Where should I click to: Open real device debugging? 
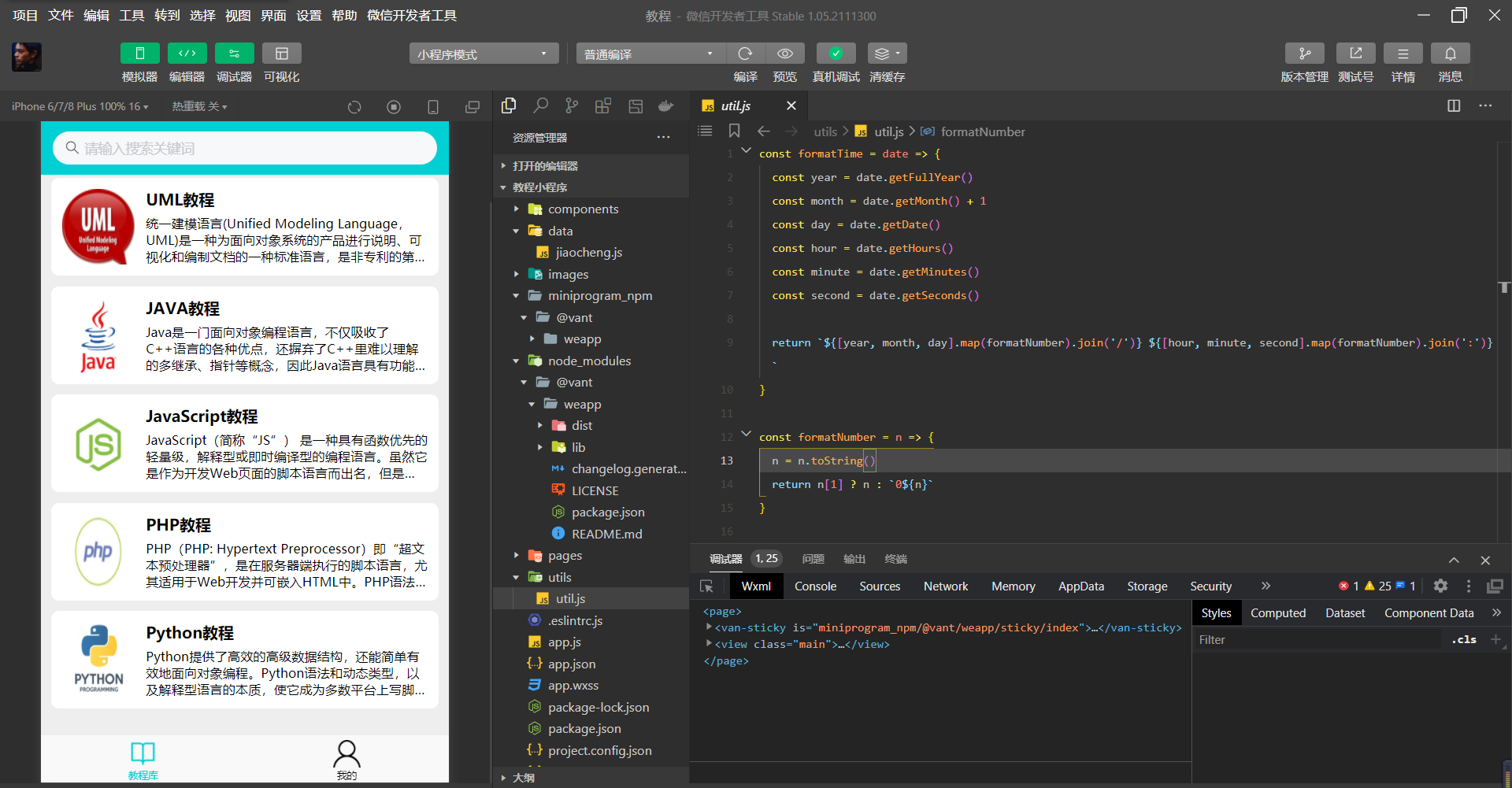[x=836, y=54]
